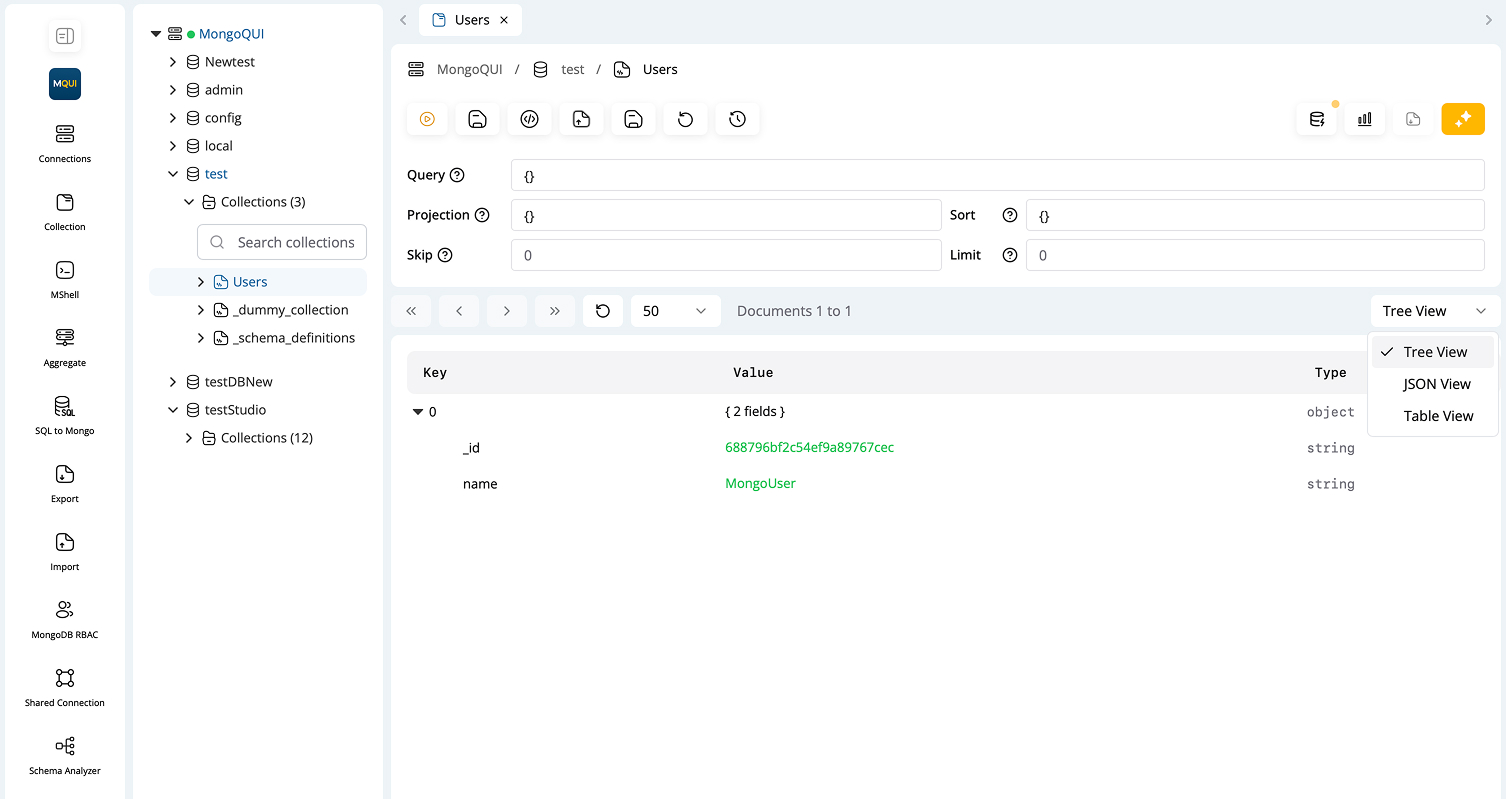
Task: Open the Aggregate builder
Action: 64,346
